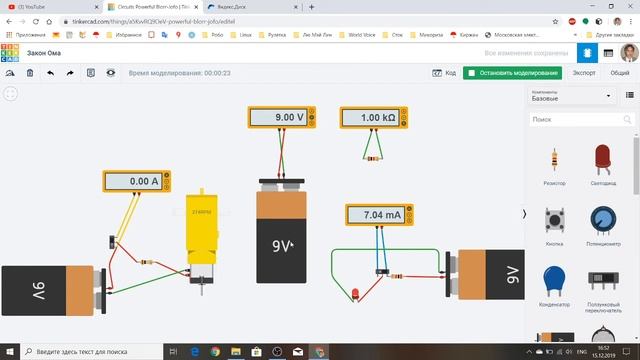640x360 pixels.
Task: Select the Кнопка push-button component
Action: tap(554, 227)
